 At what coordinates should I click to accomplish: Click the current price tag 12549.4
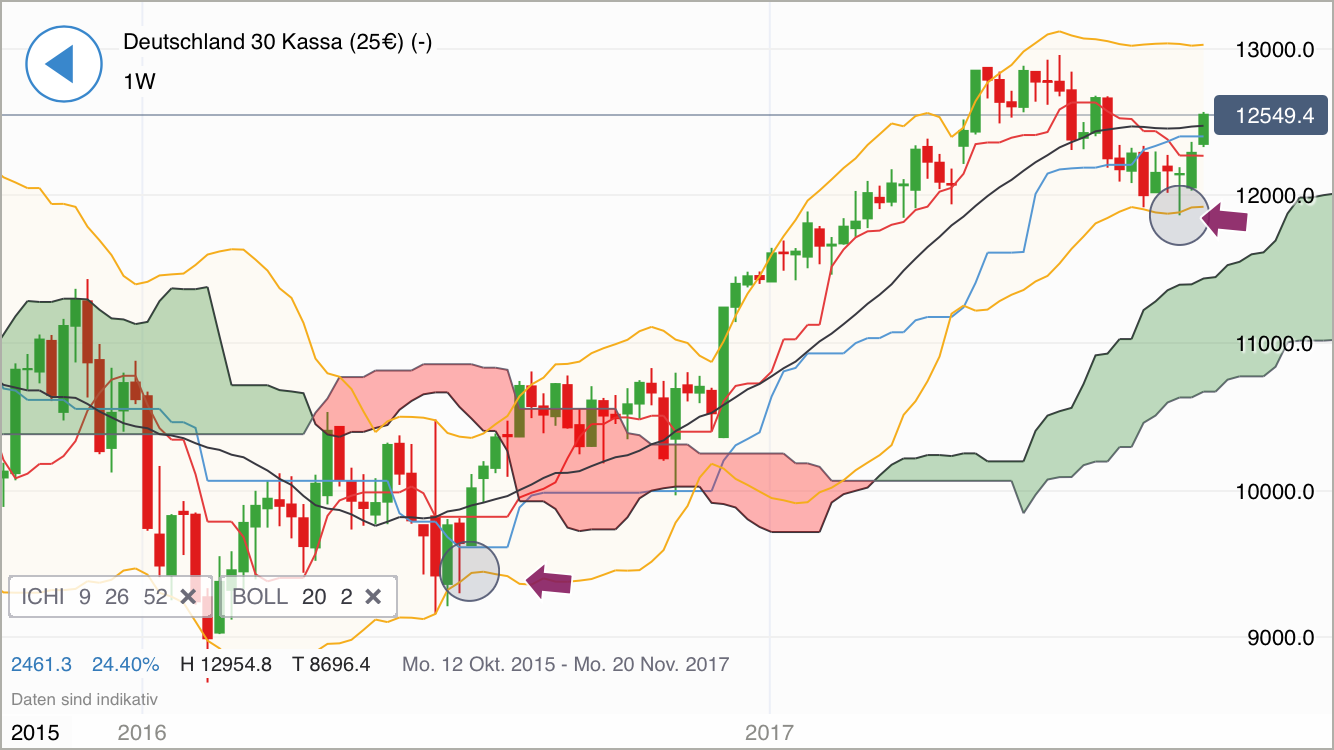1271,116
